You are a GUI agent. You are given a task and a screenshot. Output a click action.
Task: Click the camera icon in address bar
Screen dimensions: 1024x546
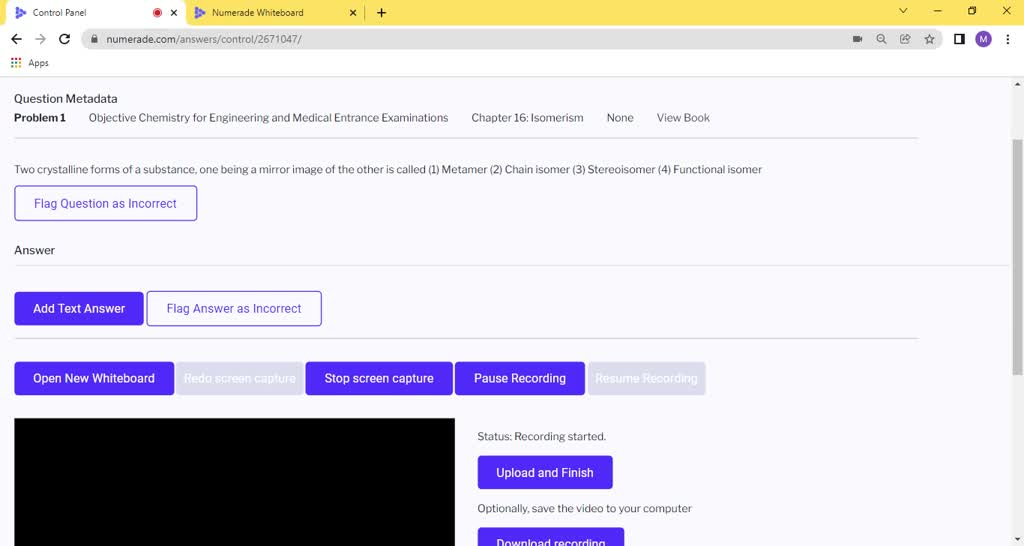(857, 39)
